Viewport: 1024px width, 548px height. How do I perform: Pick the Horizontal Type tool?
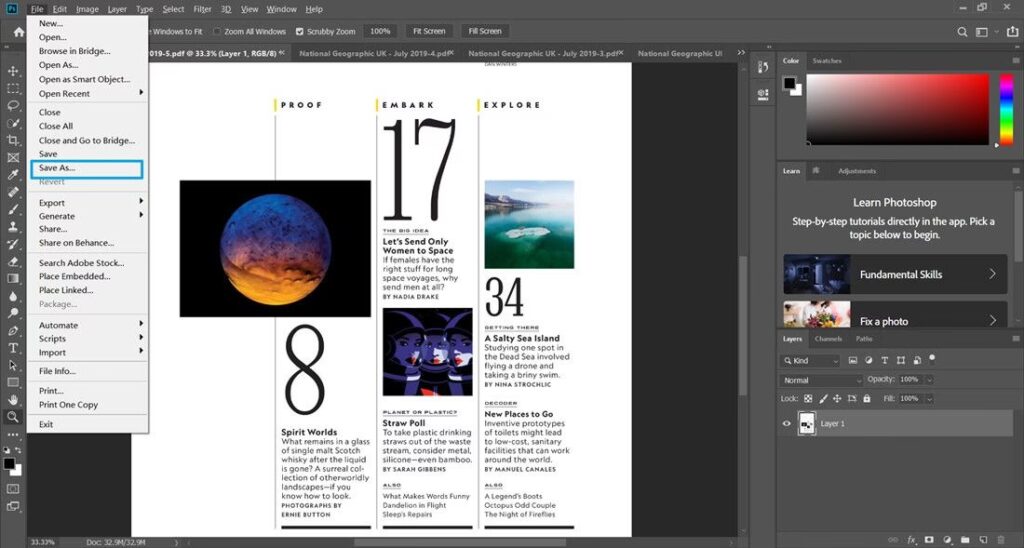(13, 347)
